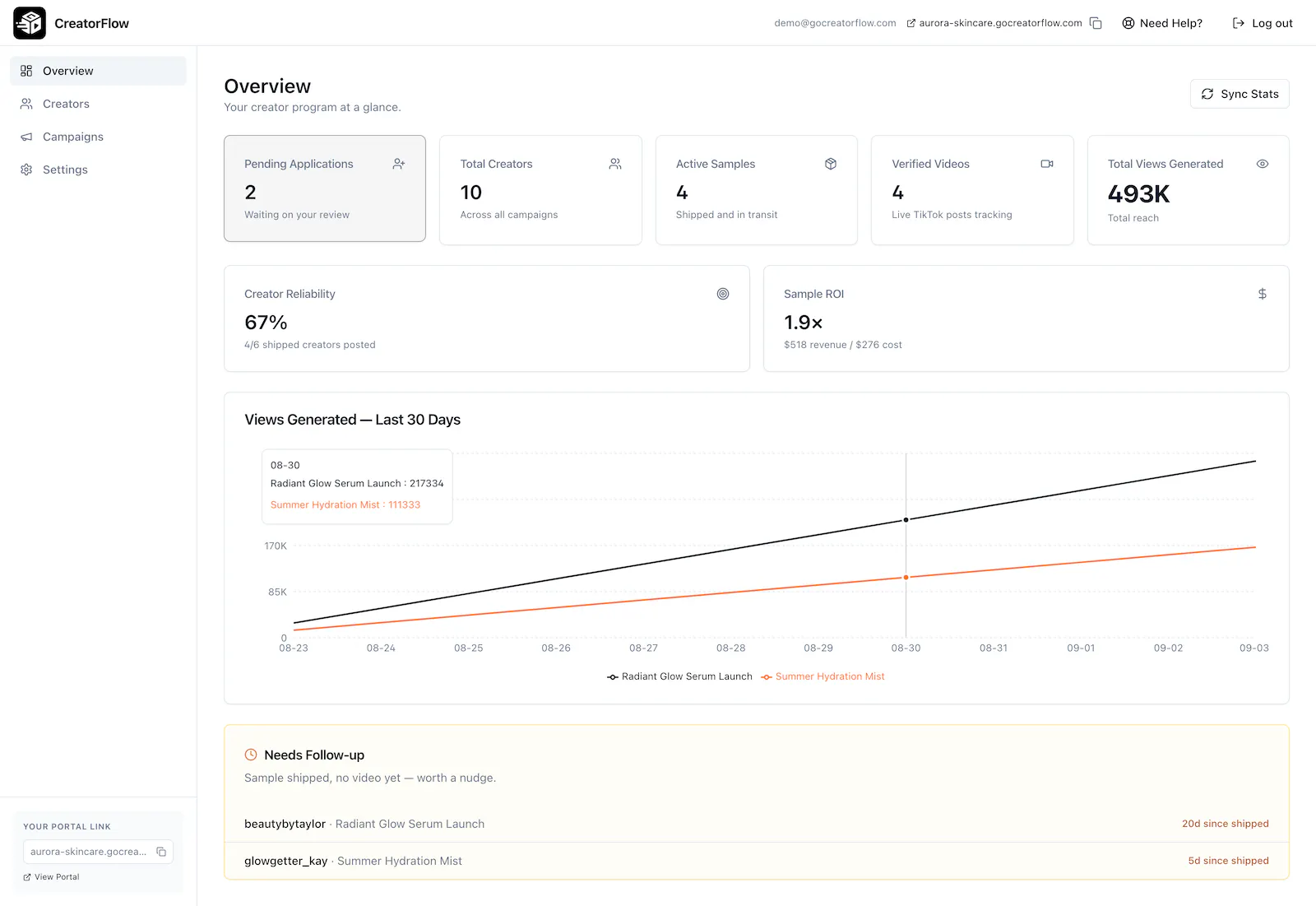The image size is (1316, 906).
Task: Click the '$518 revenue / $276 cost' text
Action: point(843,345)
